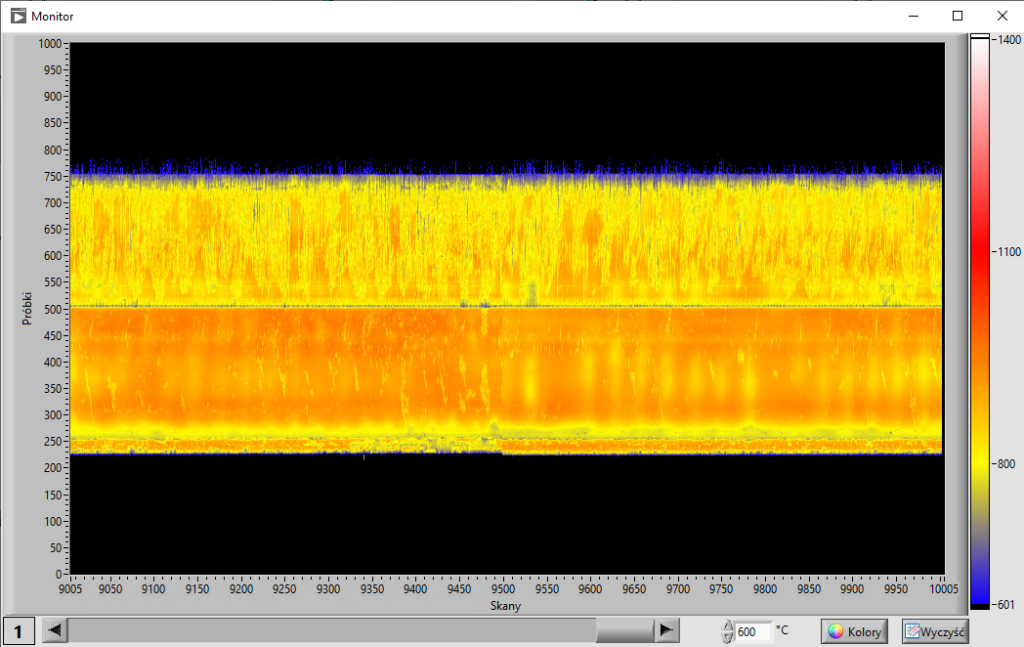Click the horizontal scrollbar thumb
Screen dimensions: 1024x647
coord(625,631)
